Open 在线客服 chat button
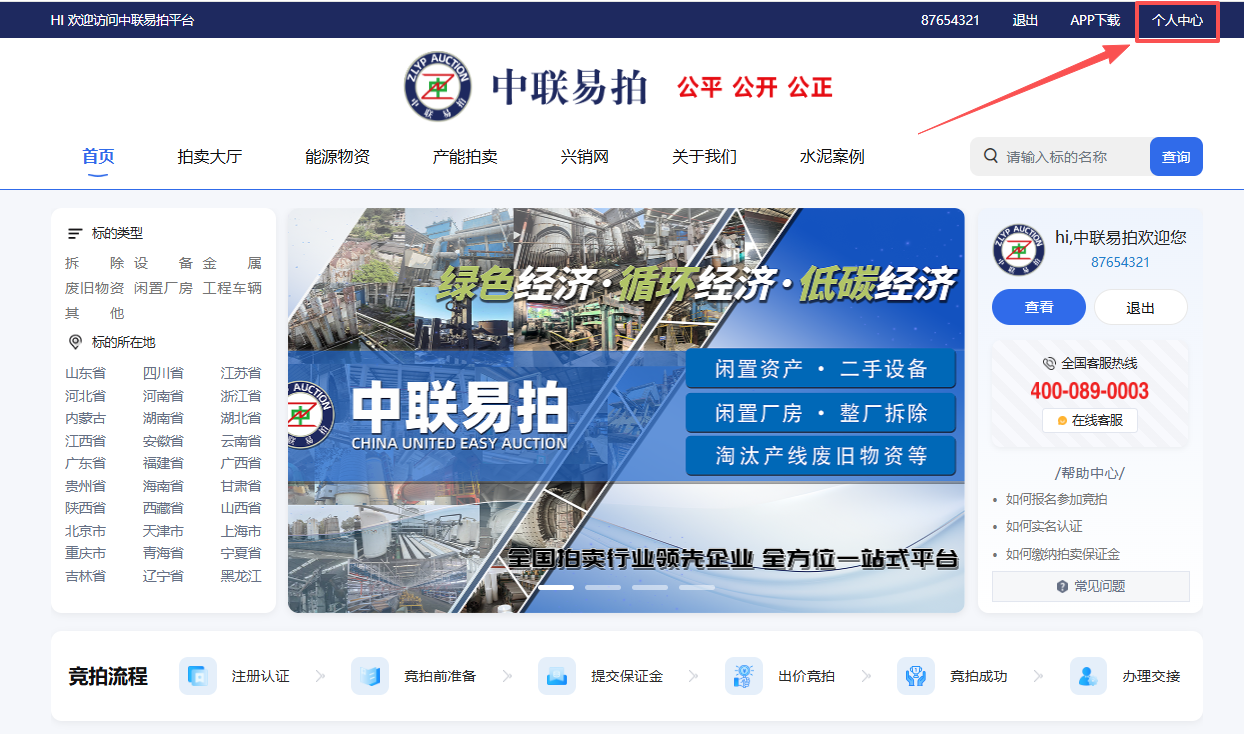Viewport: 1244px width, 734px height. point(1090,420)
